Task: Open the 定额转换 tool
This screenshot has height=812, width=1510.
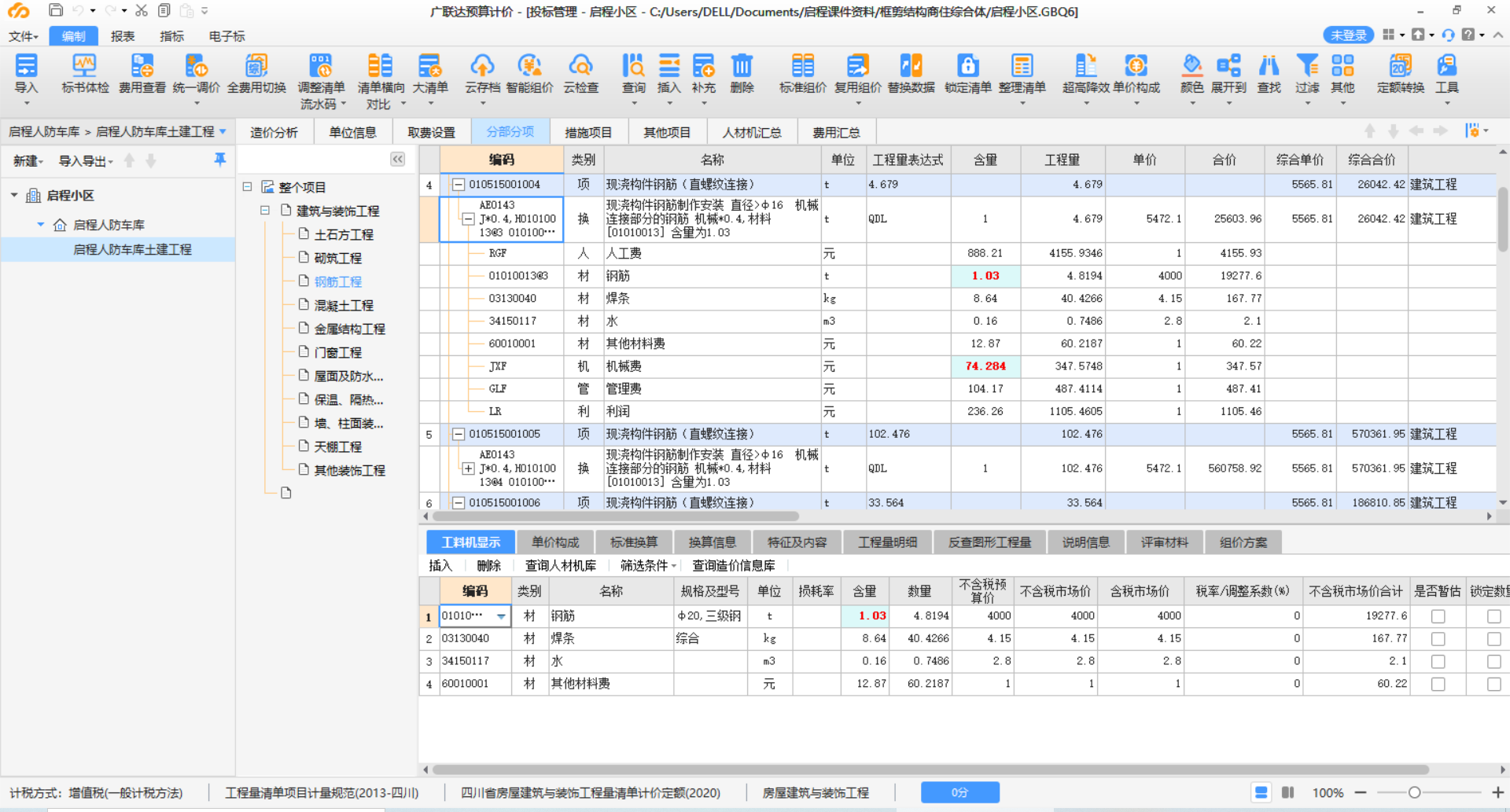Action: click(x=1400, y=66)
